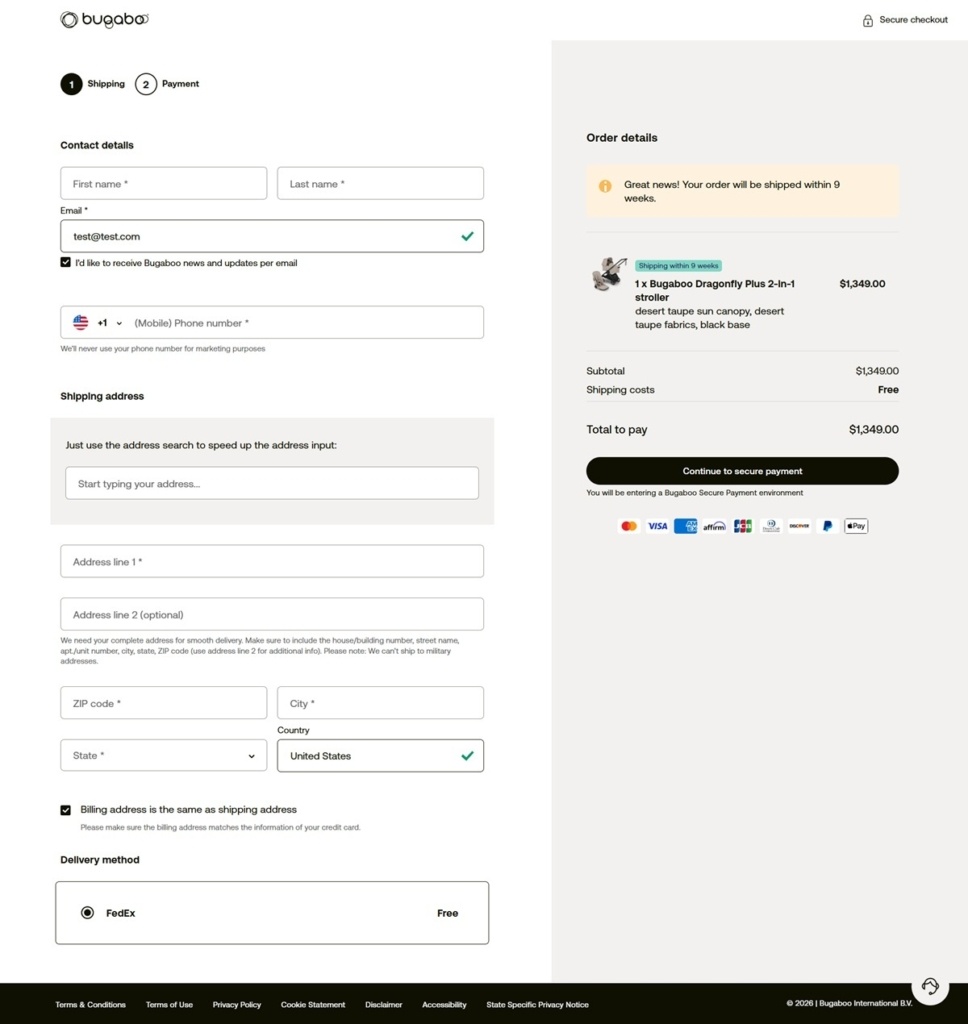Select the Shipping step
968x1024 pixels.
93,84
